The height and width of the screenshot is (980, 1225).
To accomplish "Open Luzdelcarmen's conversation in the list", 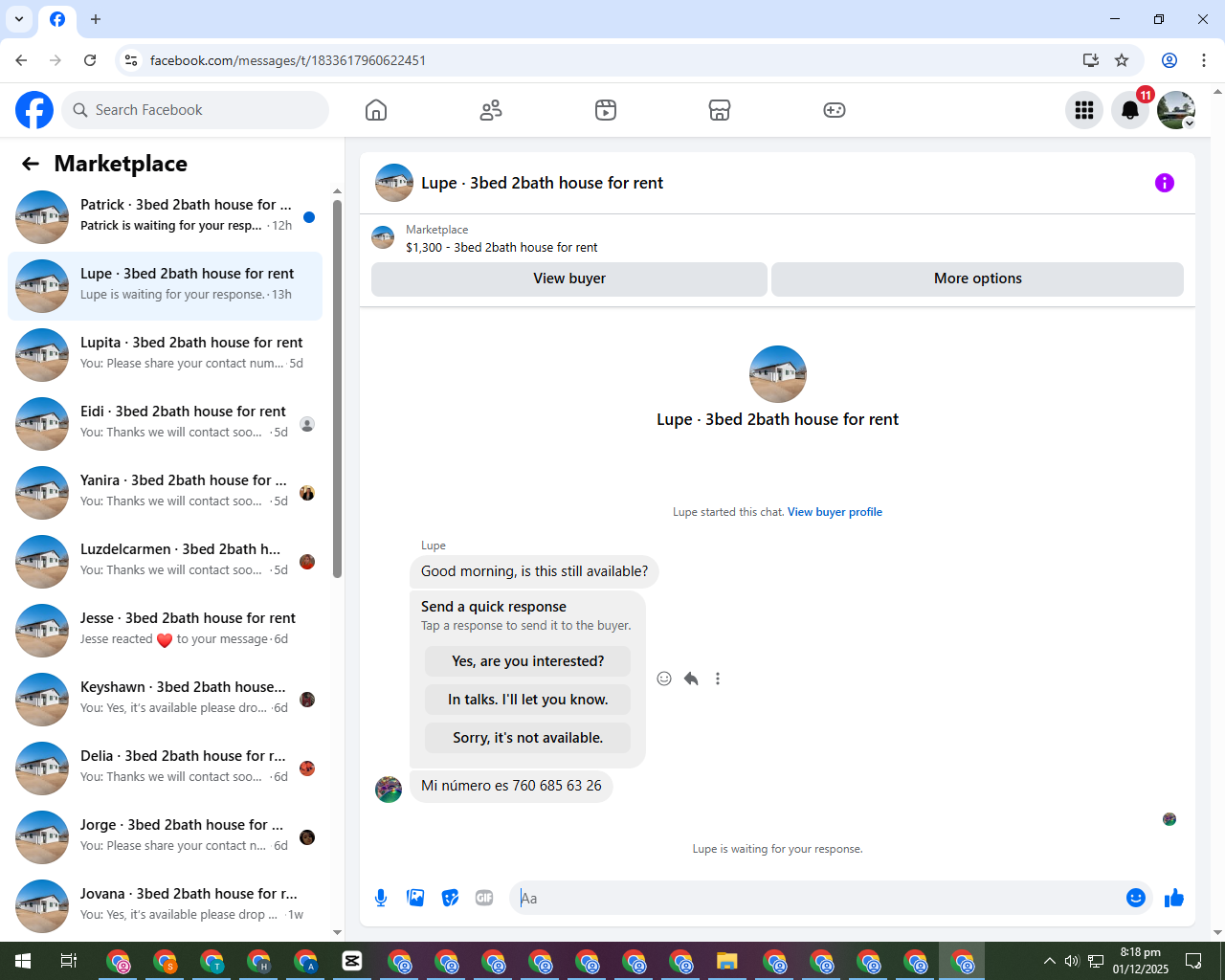I will (165, 562).
